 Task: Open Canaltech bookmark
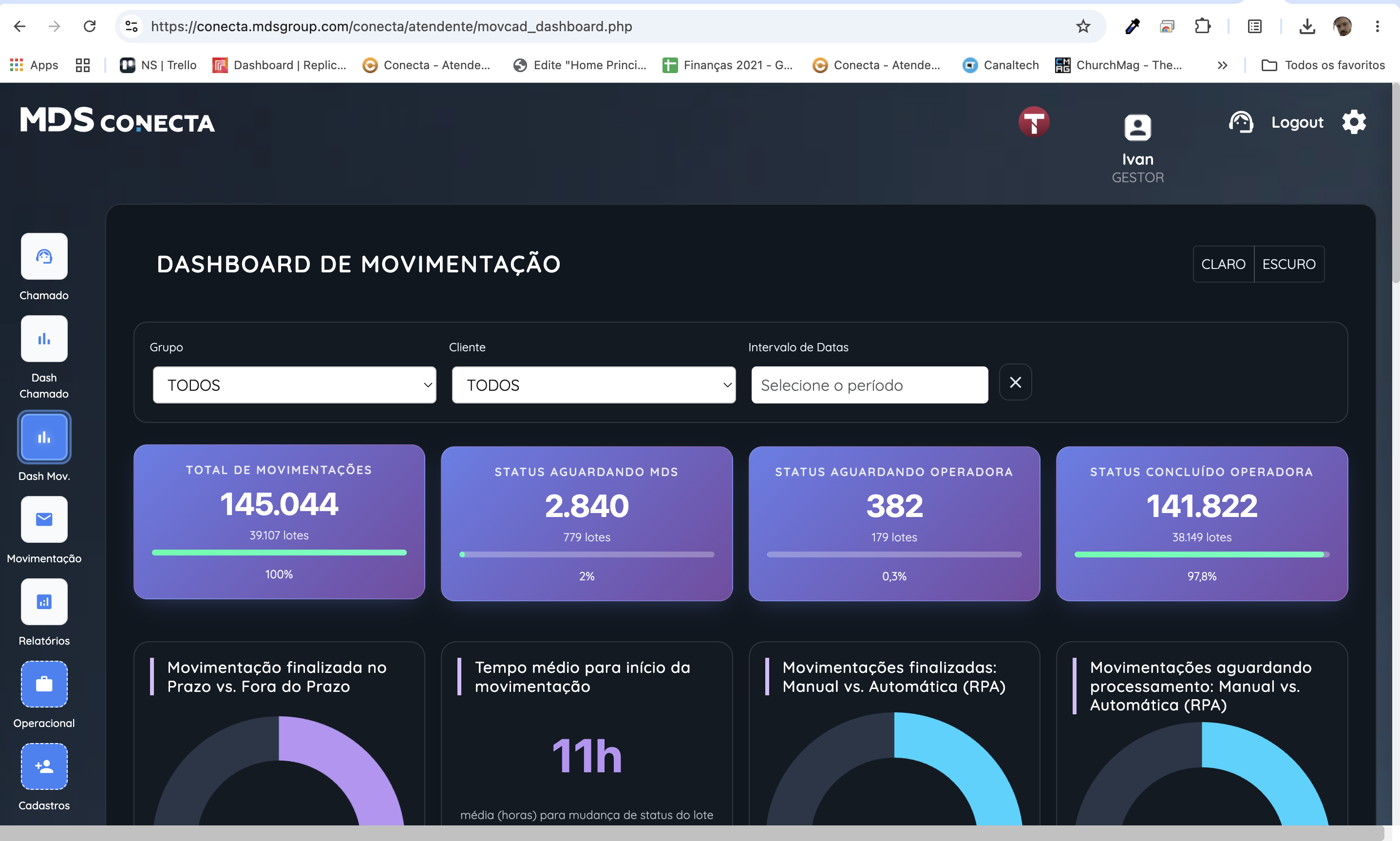(x=1001, y=65)
